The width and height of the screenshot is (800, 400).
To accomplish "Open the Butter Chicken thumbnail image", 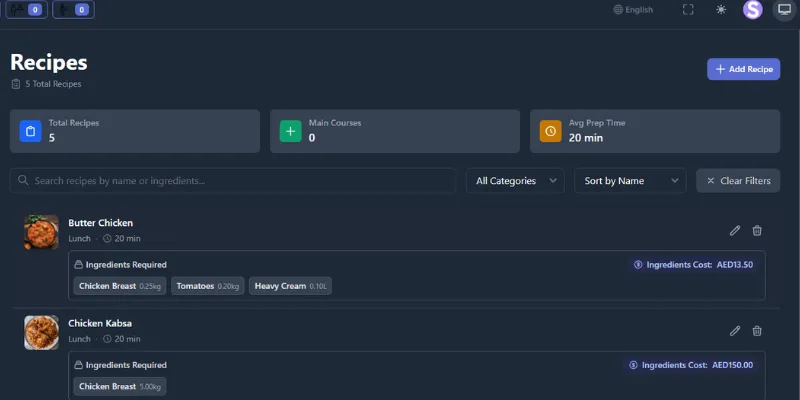I will [42, 231].
